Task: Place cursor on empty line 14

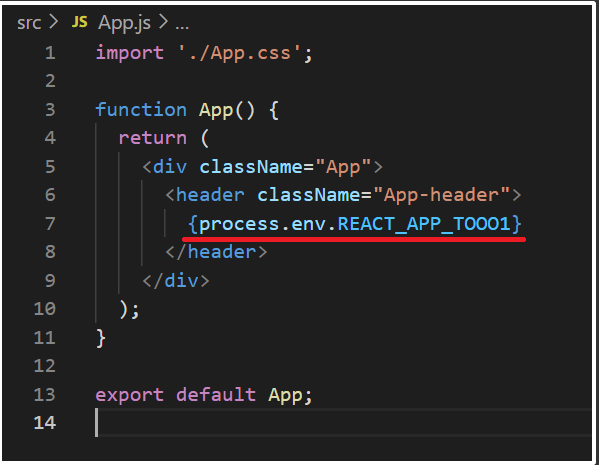Action: click(x=343, y=423)
